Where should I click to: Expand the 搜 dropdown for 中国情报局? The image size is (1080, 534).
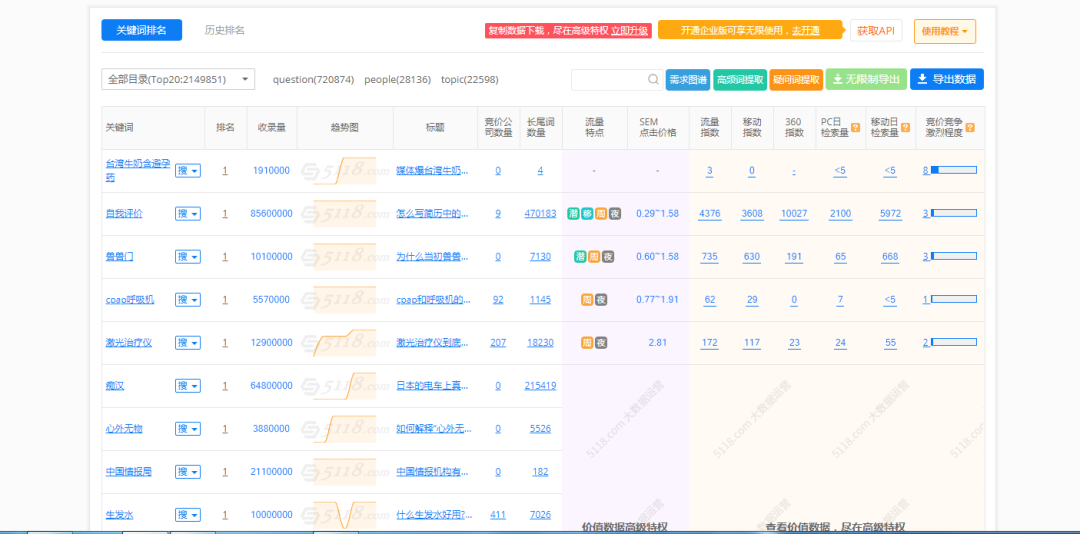tap(188, 472)
